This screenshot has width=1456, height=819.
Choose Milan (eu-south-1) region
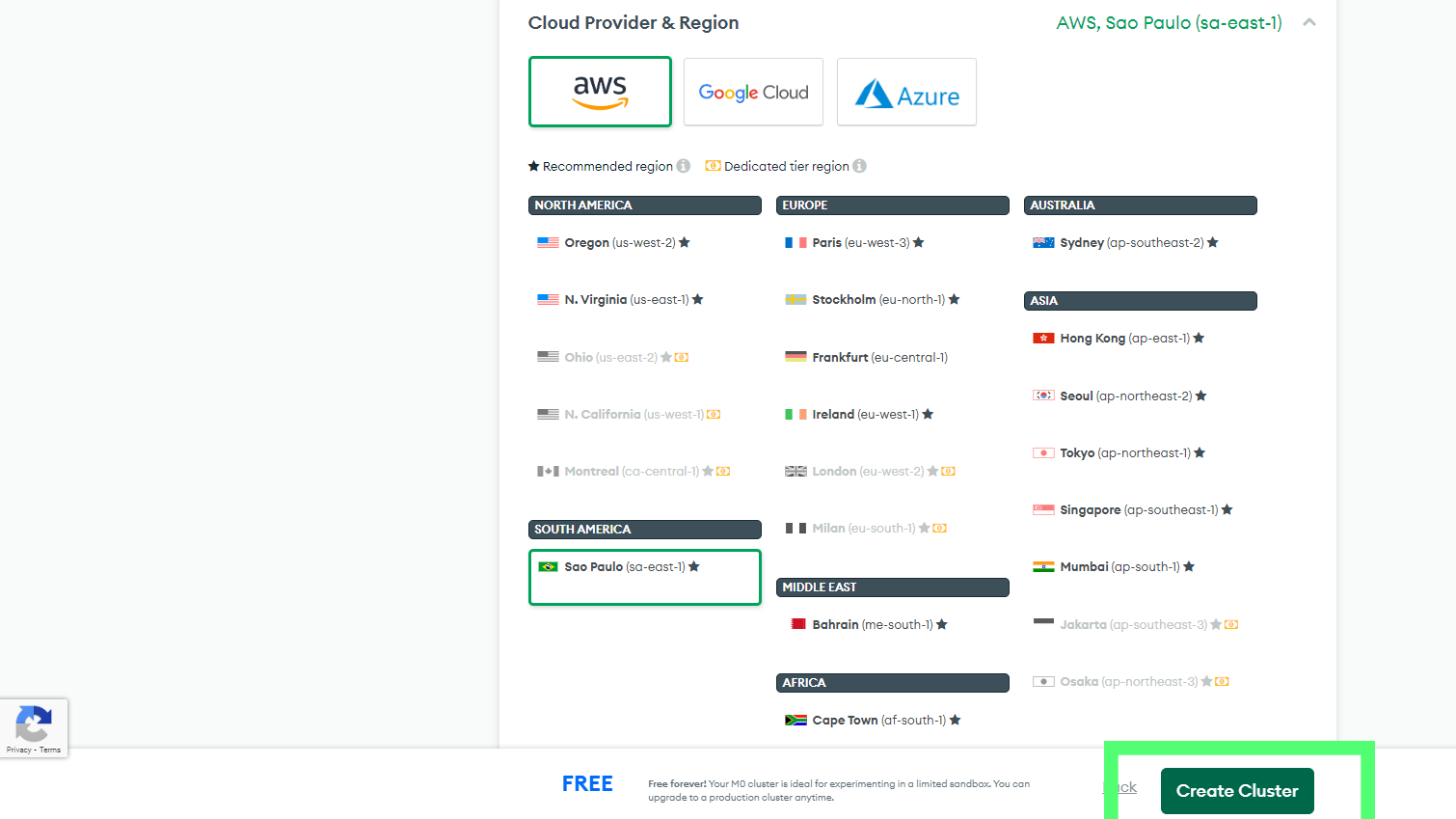click(893, 528)
